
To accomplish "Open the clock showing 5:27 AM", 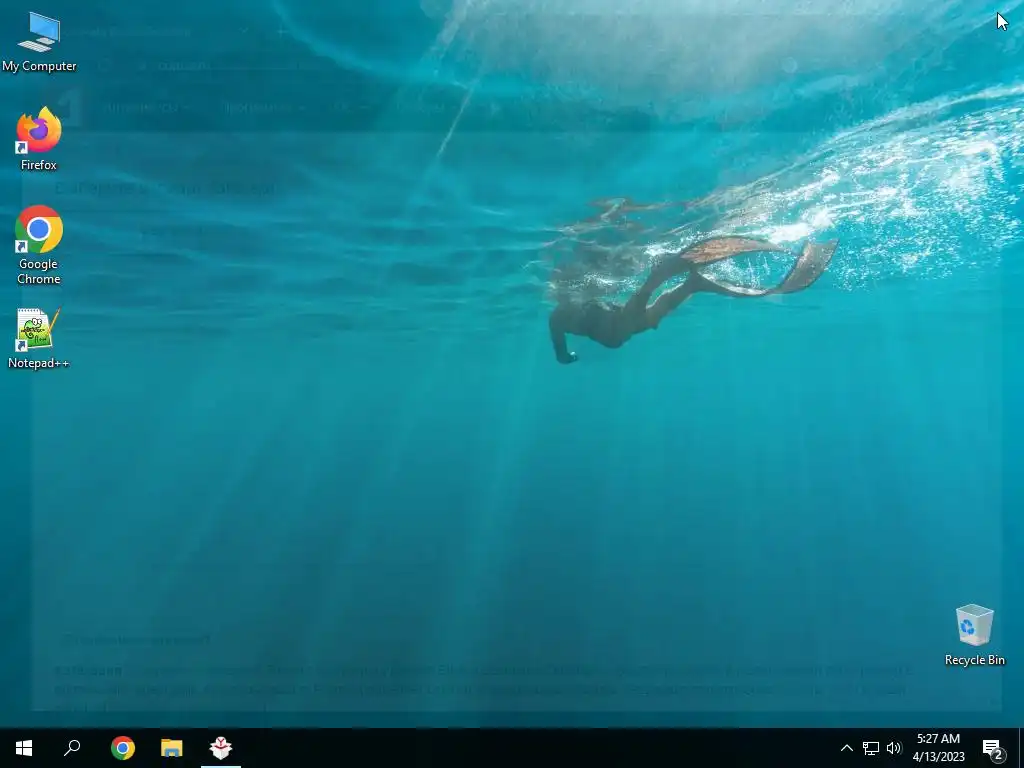I will click(938, 748).
